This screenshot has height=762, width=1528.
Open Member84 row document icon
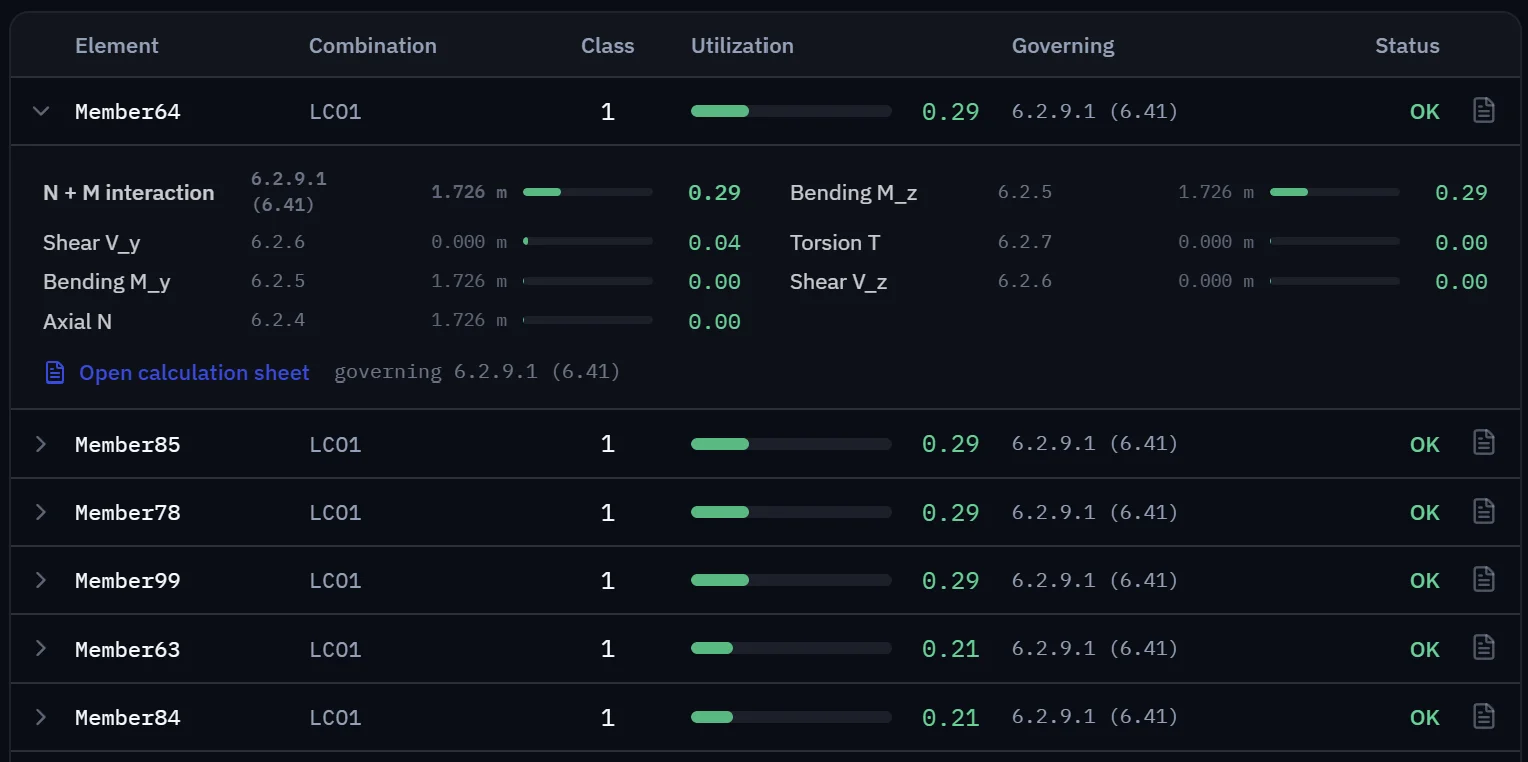[x=1484, y=717]
